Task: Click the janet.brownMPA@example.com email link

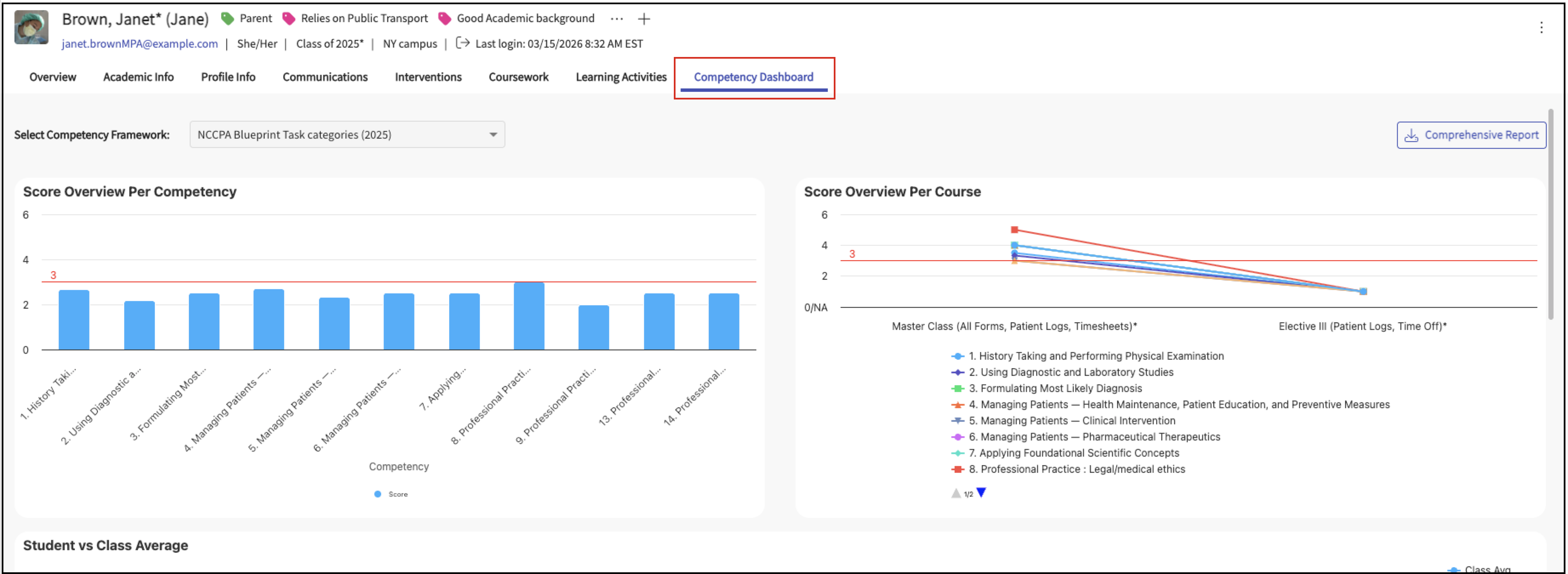Action: (140, 44)
